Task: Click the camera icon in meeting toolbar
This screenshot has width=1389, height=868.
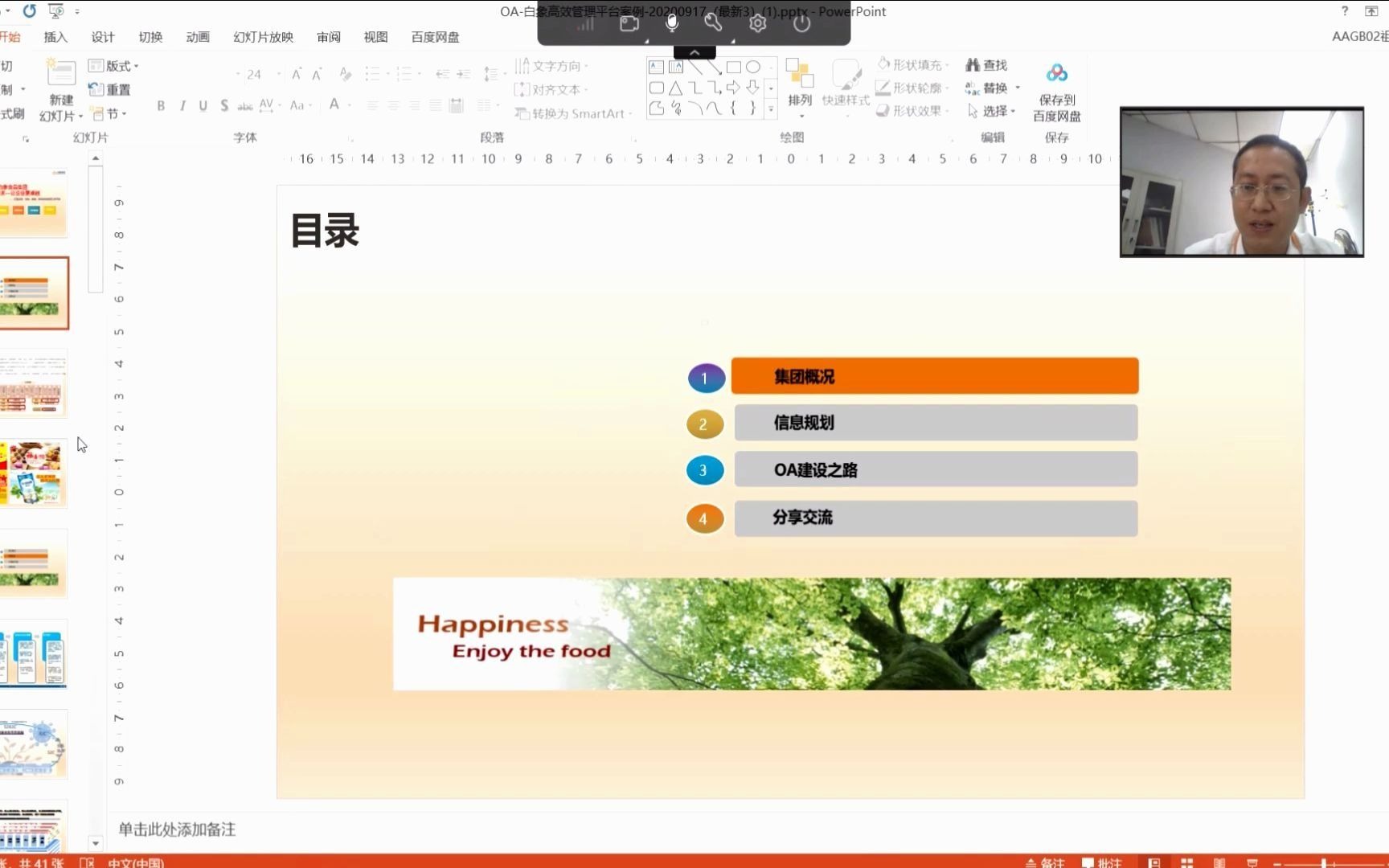Action: click(629, 23)
